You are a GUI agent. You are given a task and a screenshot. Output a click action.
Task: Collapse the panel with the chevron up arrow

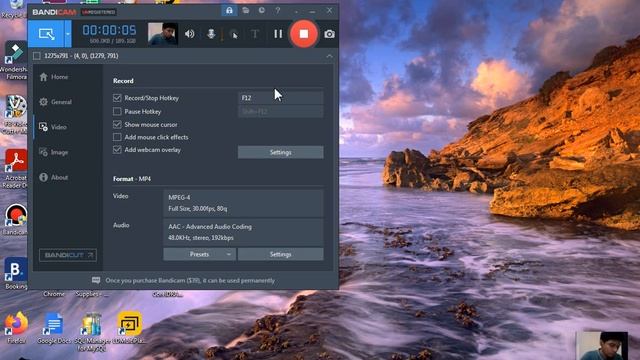(329, 56)
